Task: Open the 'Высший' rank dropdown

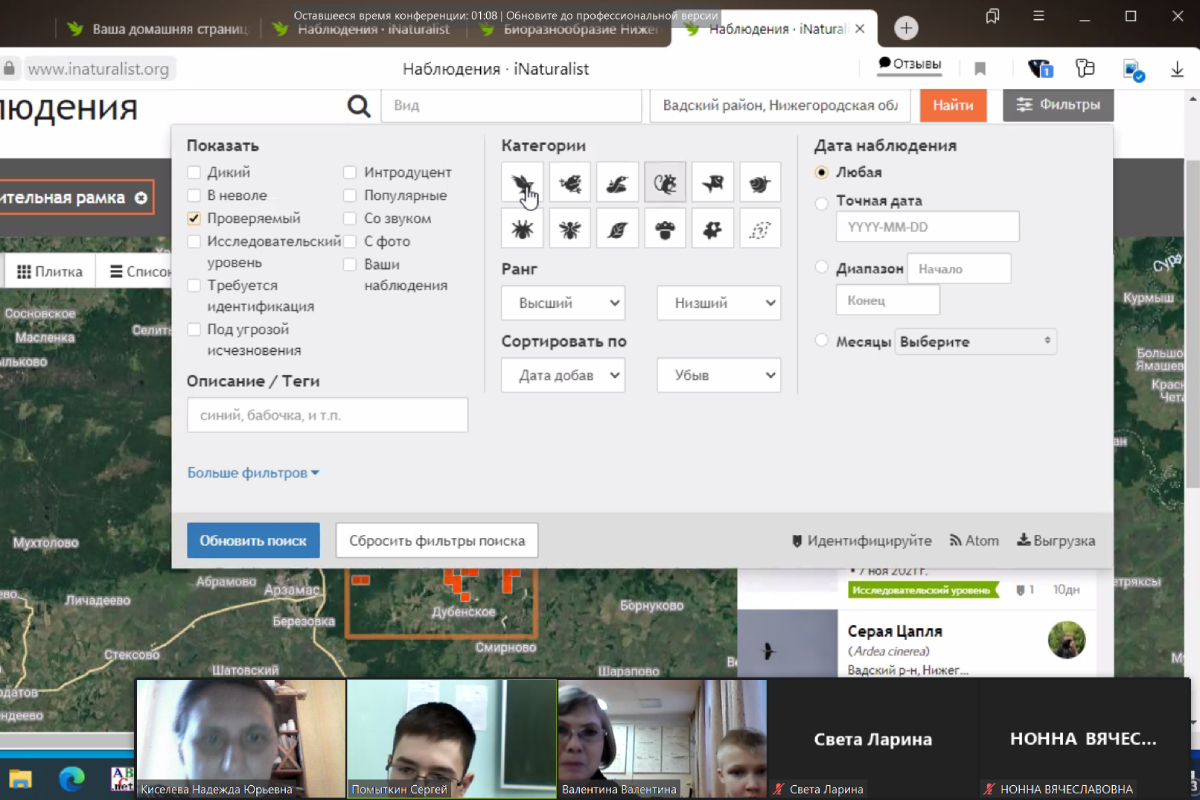Action: click(563, 303)
